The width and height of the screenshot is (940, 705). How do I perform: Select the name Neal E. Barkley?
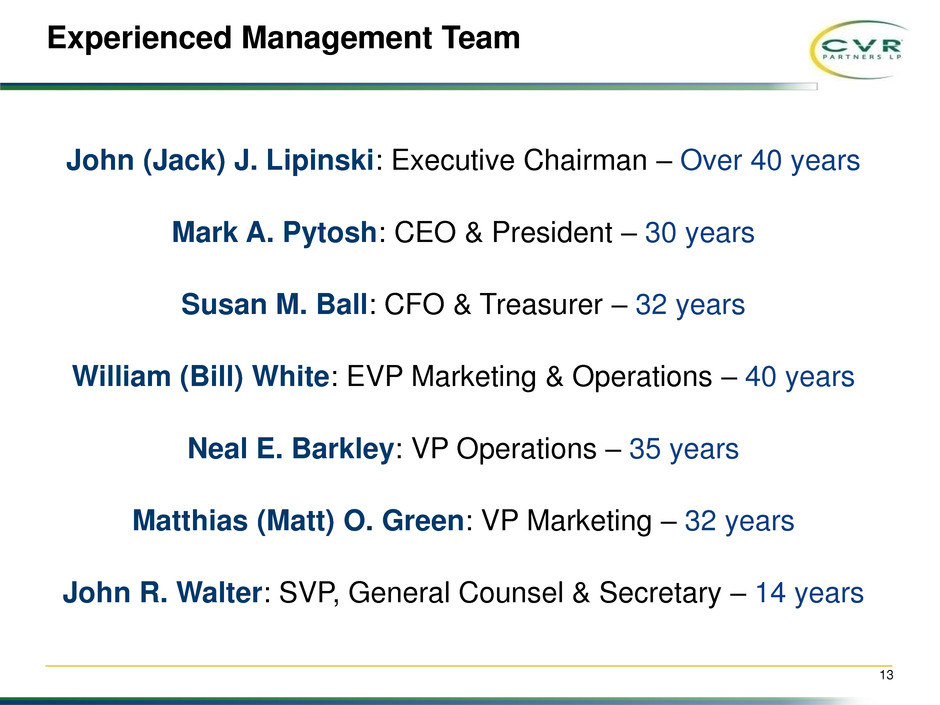click(x=290, y=449)
